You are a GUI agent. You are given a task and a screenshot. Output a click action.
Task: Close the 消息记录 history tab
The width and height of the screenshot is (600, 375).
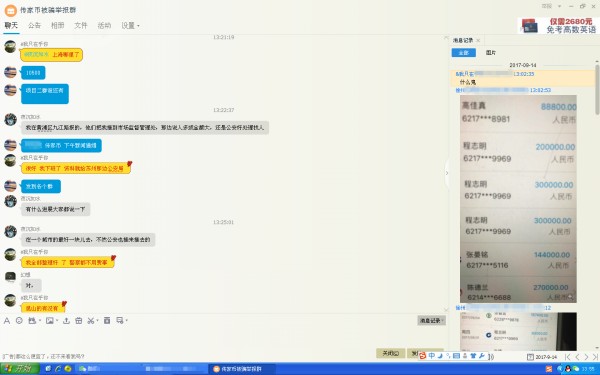click(478, 40)
